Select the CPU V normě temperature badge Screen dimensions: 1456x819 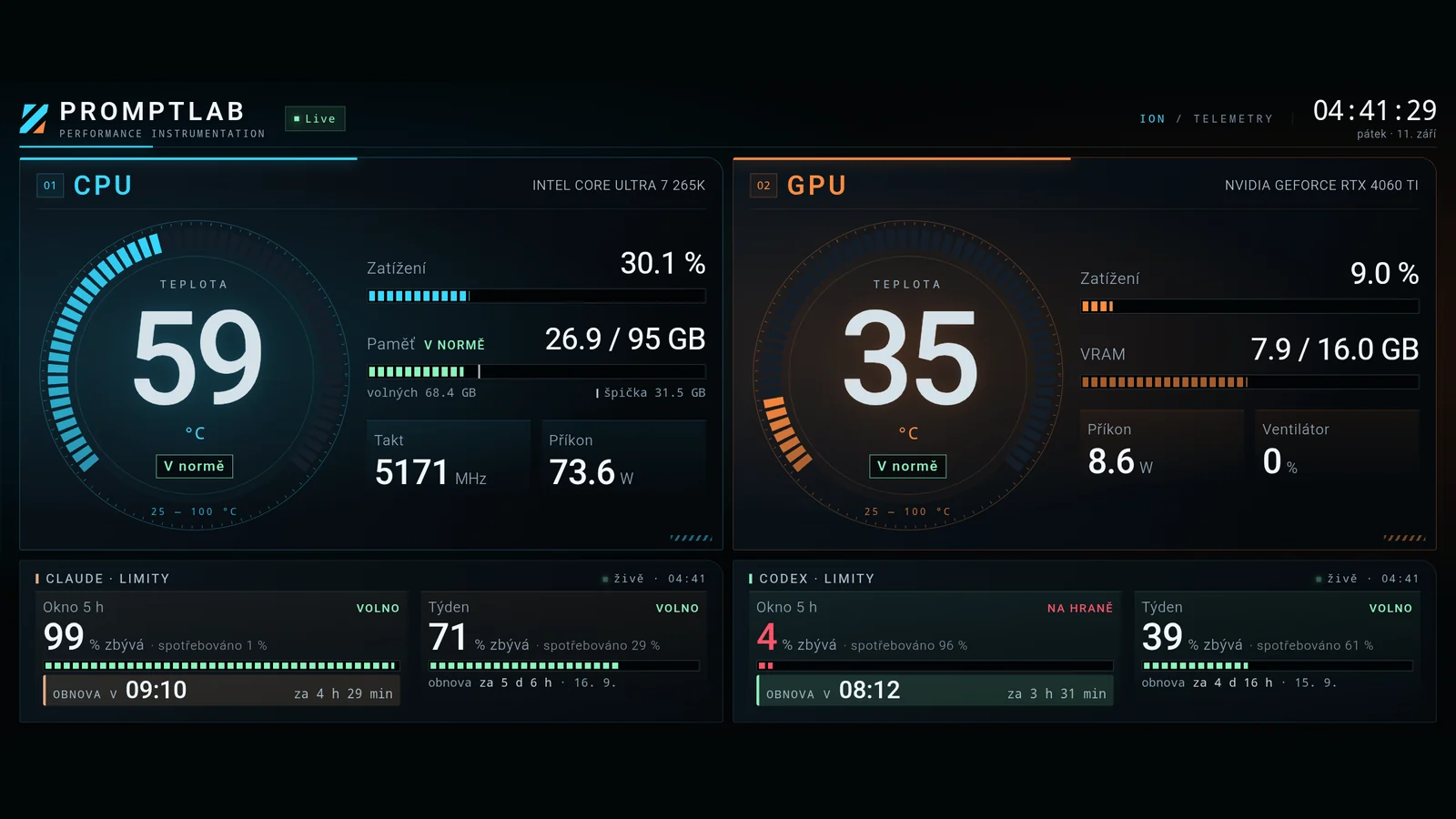(194, 466)
